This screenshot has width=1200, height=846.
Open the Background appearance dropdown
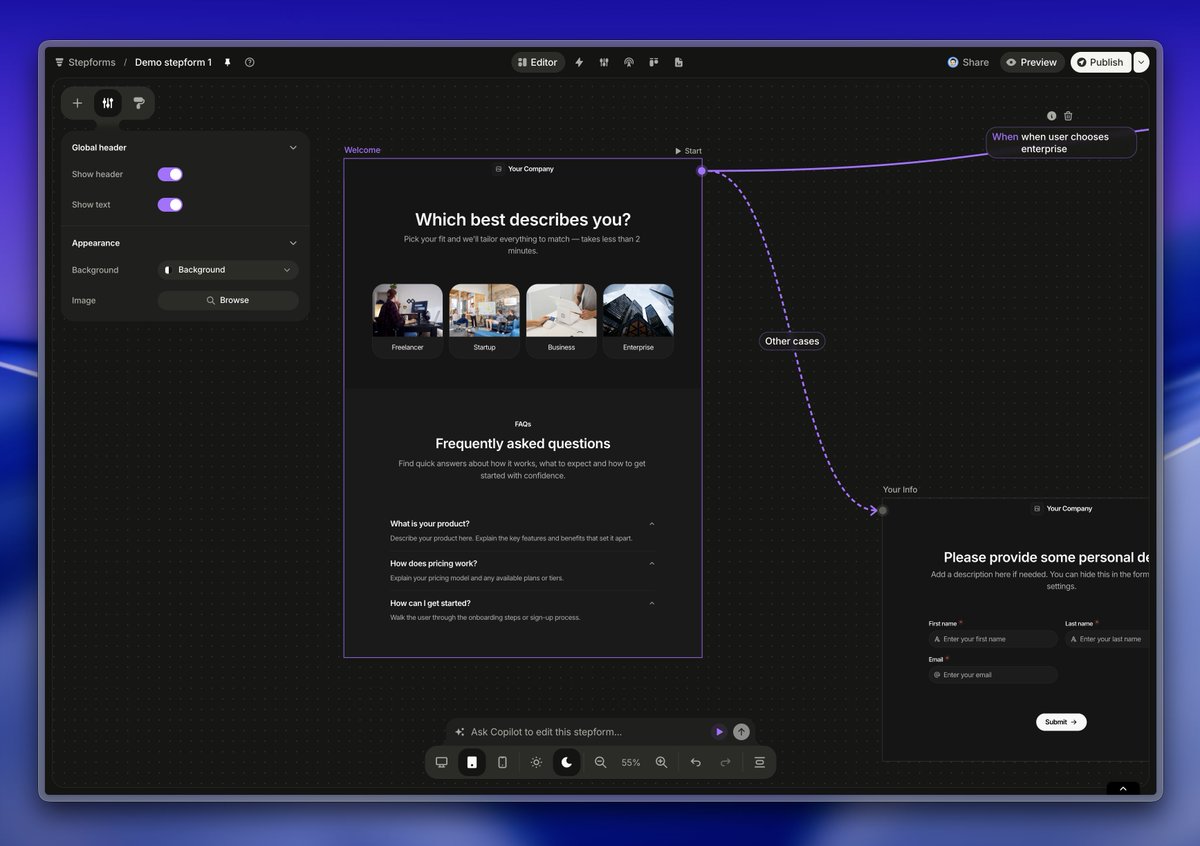point(228,270)
